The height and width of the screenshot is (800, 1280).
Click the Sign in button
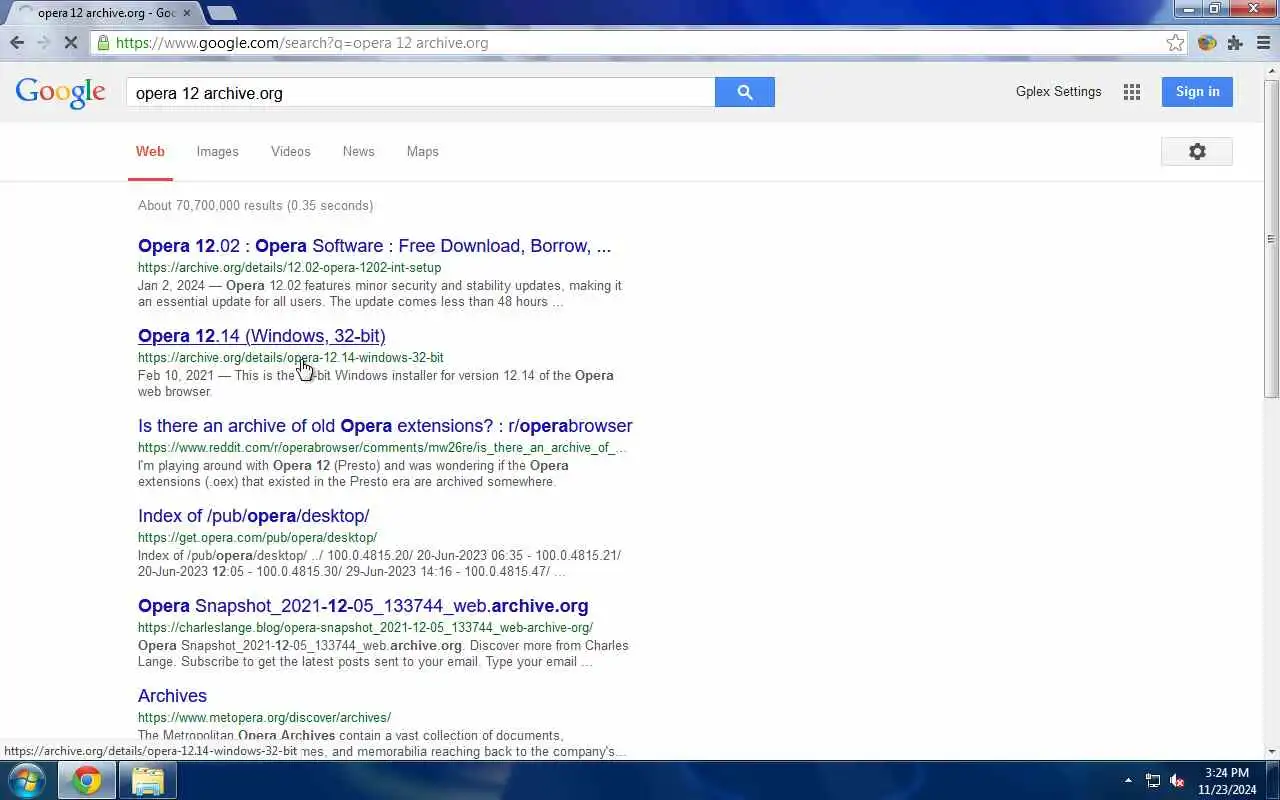point(1197,91)
